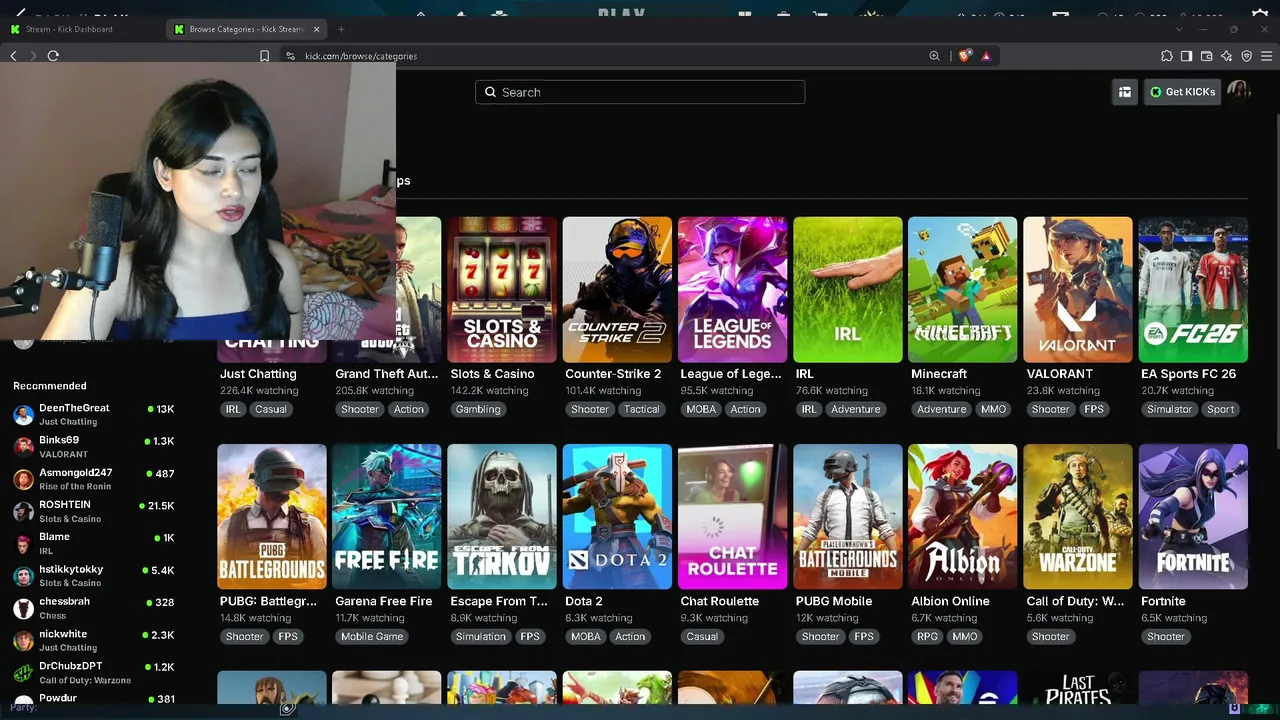The height and width of the screenshot is (720, 1280).
Task: Open a new browser tab
Action: 340,29
